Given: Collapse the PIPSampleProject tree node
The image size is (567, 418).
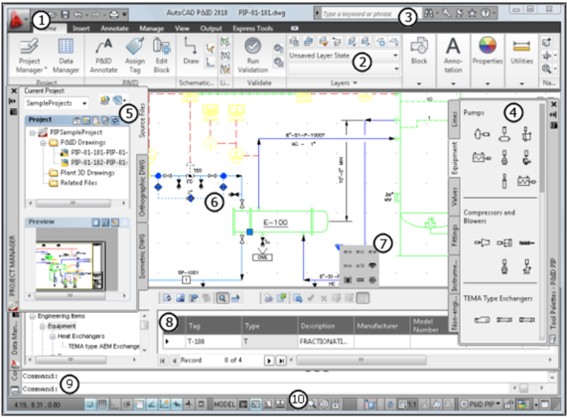Looking at the screenshot, I should [33, 132].
